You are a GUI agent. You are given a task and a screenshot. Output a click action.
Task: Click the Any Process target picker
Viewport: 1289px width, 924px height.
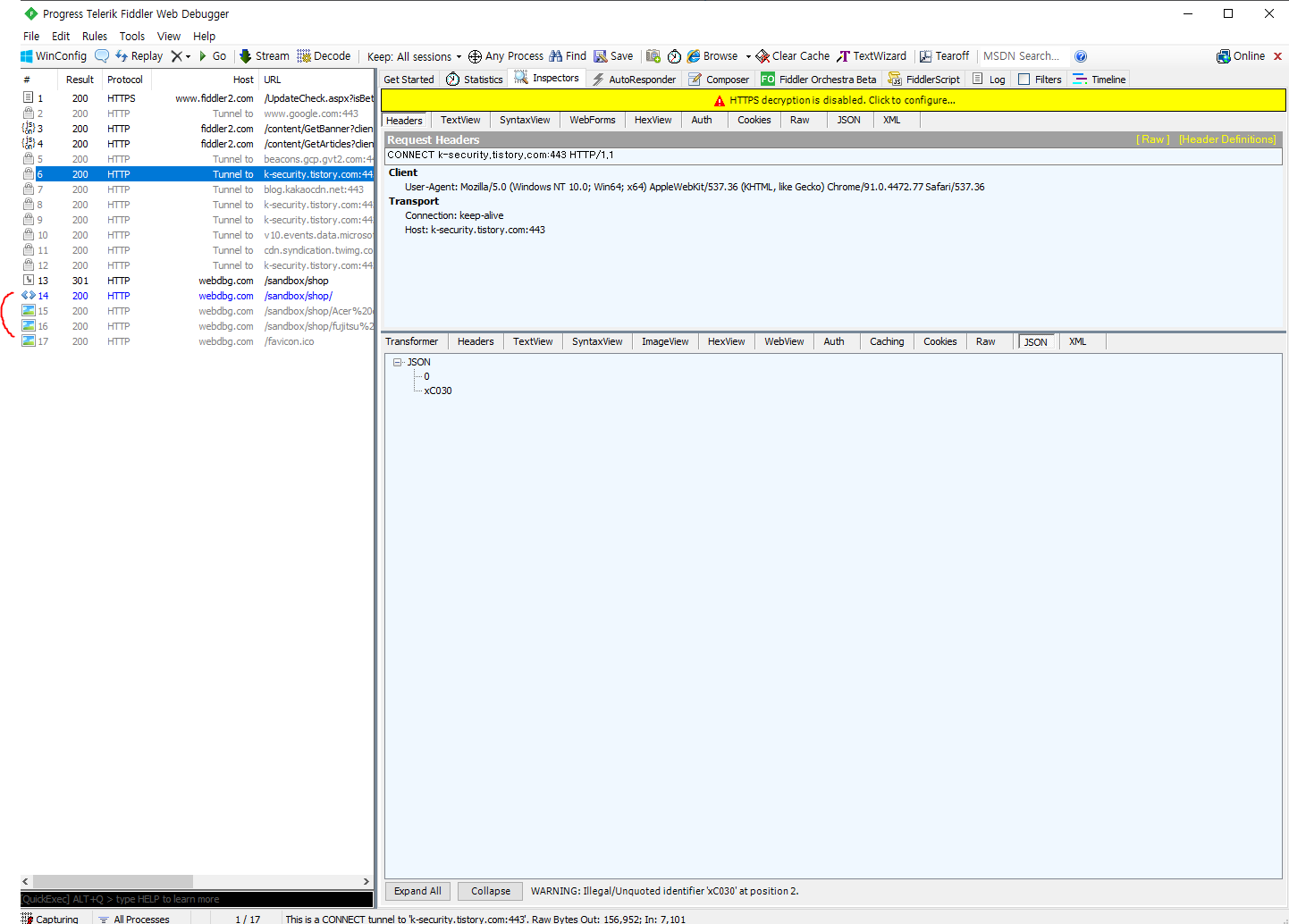pyautogui.click(x=506, y=56)
